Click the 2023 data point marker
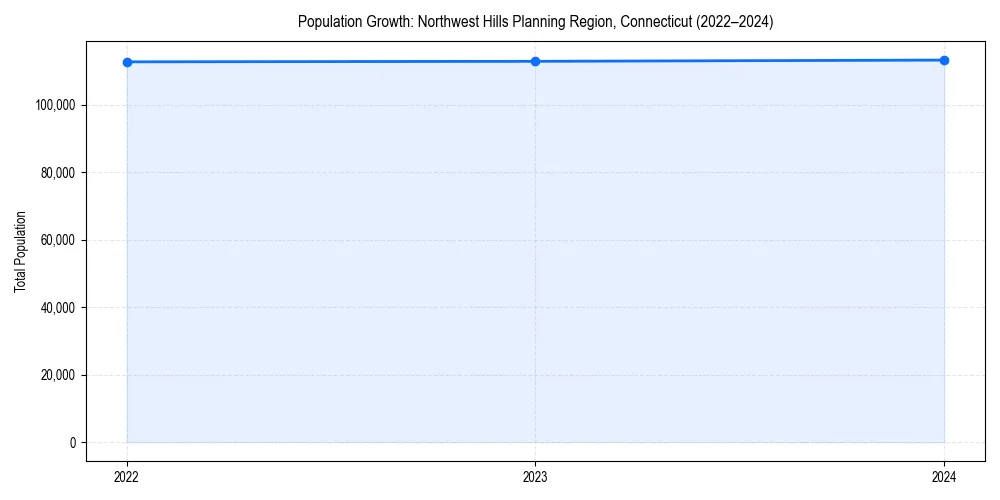 (536, 61)
